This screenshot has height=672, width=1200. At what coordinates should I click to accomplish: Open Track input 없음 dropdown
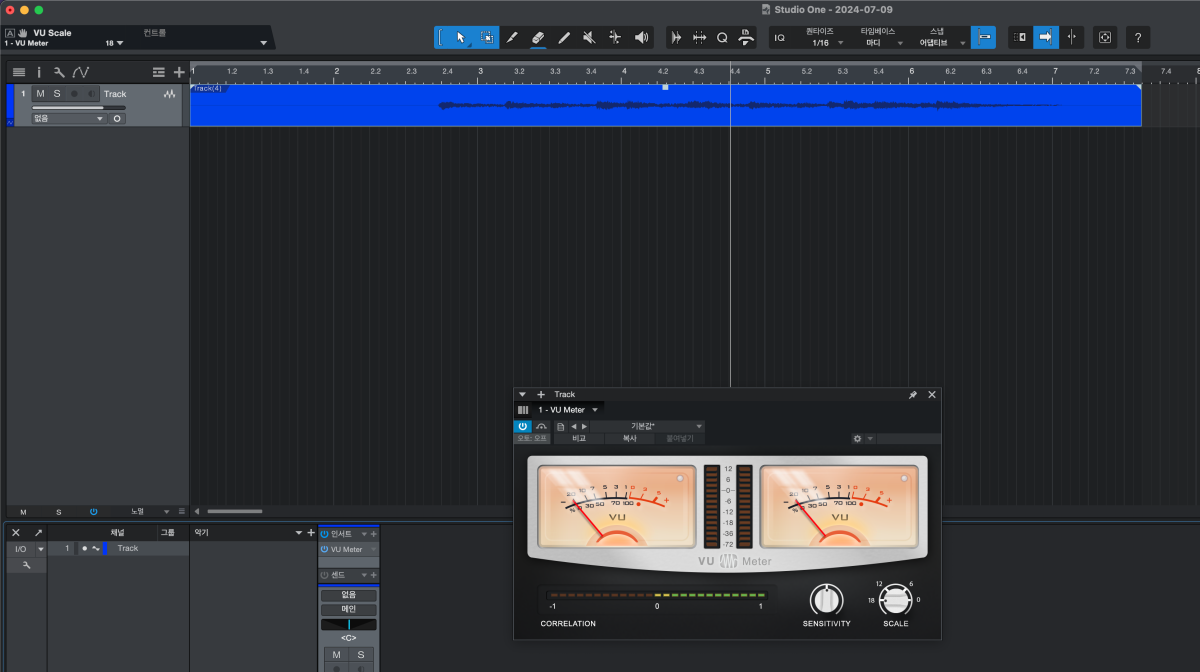point(68,118)
